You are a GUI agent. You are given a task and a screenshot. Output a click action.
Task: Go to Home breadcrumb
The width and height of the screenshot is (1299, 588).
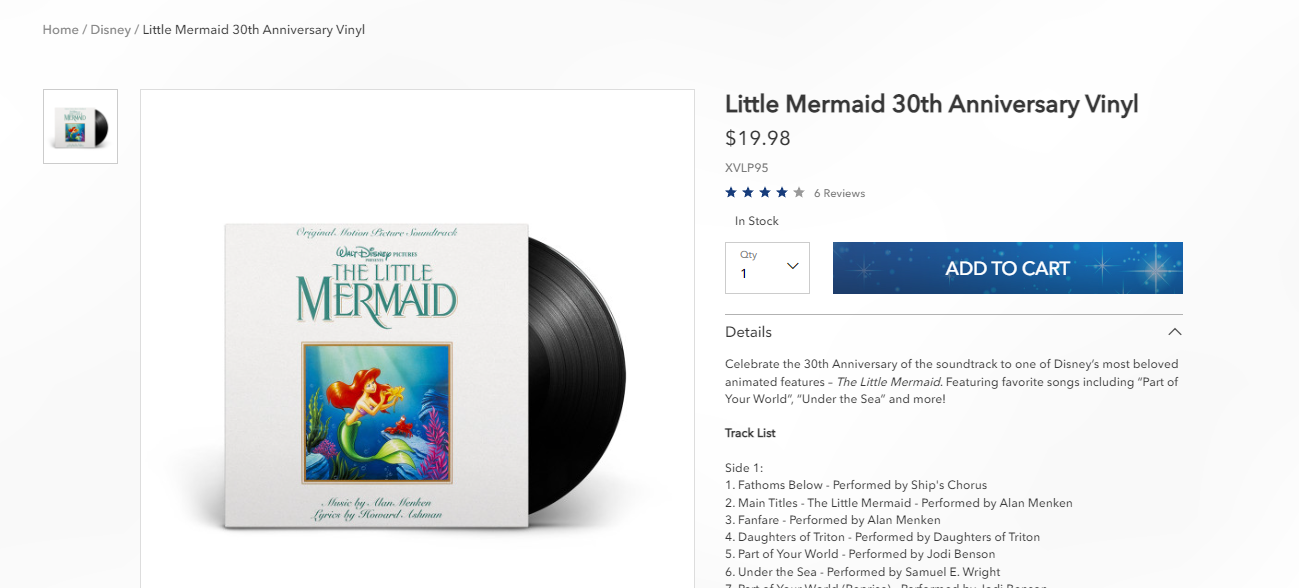pyautogui.click(x=60, y=30)
